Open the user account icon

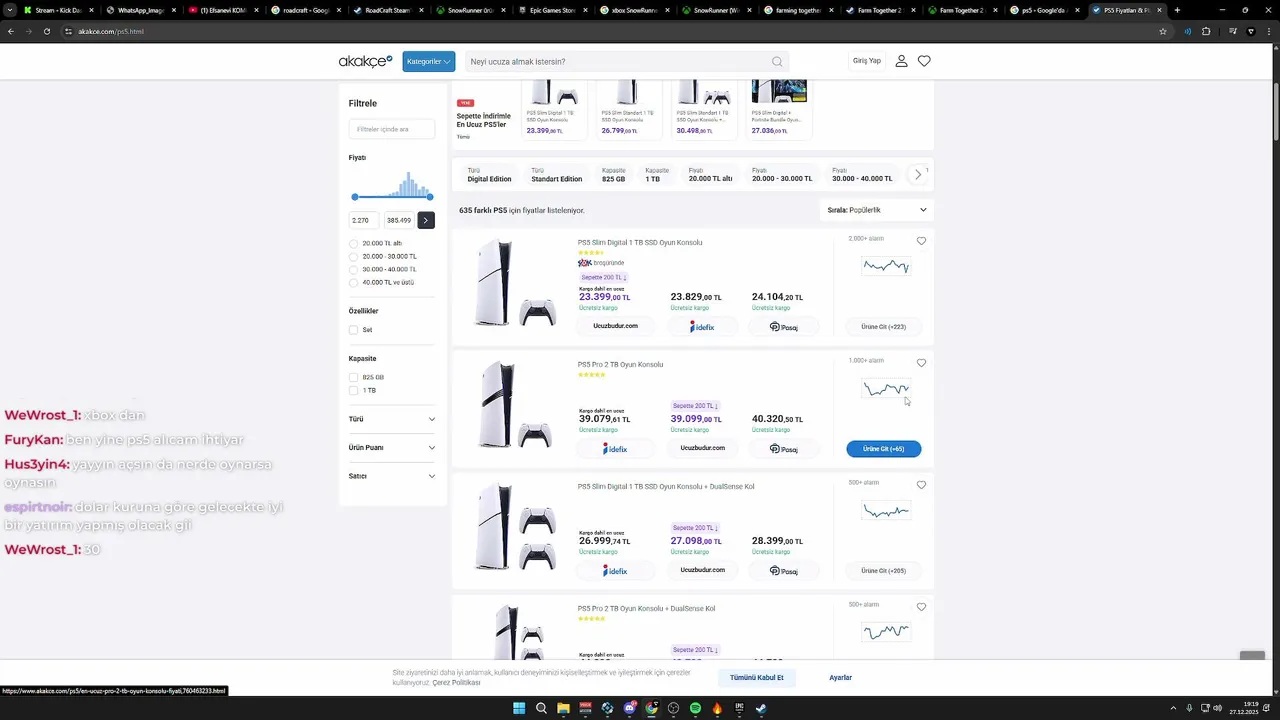(901, 61)
